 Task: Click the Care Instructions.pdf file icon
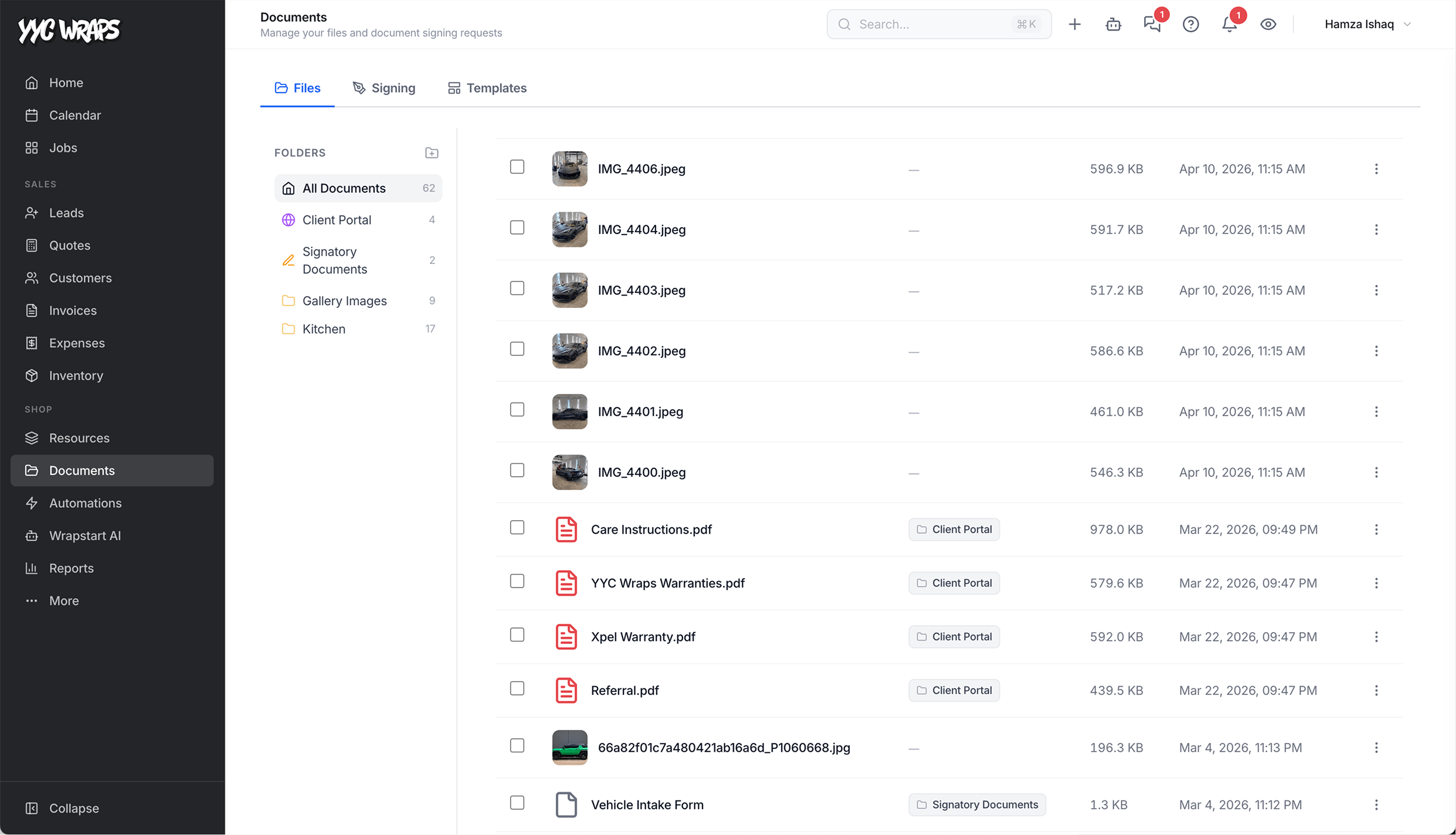pyautogui.click(x=566, y=529)
